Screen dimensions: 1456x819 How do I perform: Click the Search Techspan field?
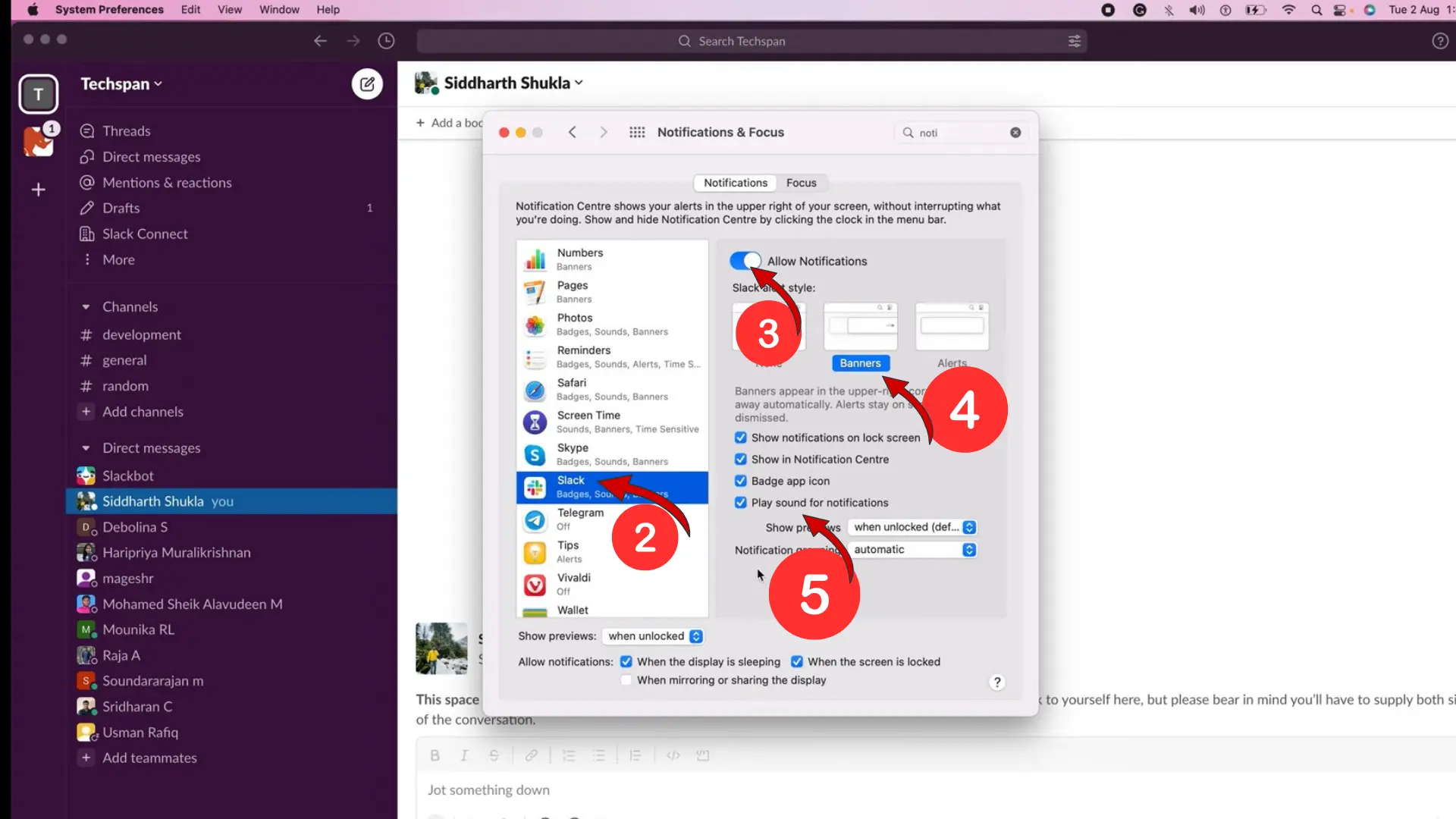(752, 41)
